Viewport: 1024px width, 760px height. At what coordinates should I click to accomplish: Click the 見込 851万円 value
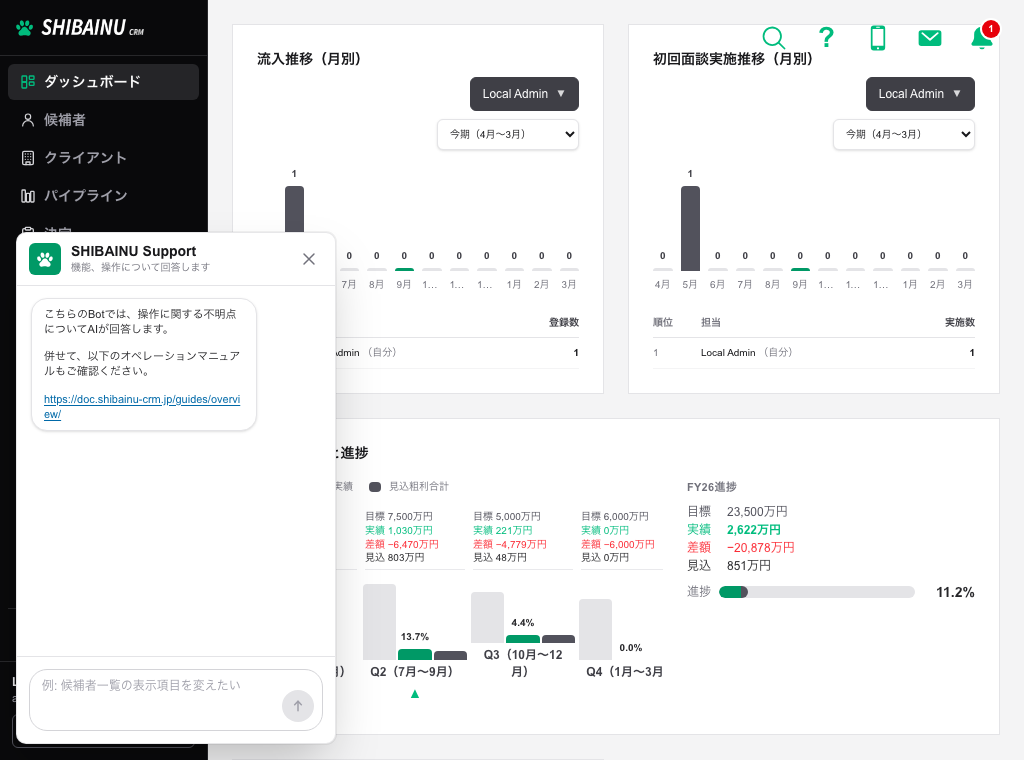click(x=748, y=565)
